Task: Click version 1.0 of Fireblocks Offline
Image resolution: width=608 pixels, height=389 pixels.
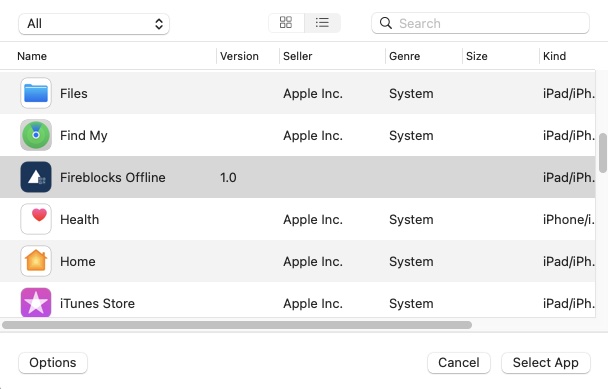Action: (x=228, y=178)
